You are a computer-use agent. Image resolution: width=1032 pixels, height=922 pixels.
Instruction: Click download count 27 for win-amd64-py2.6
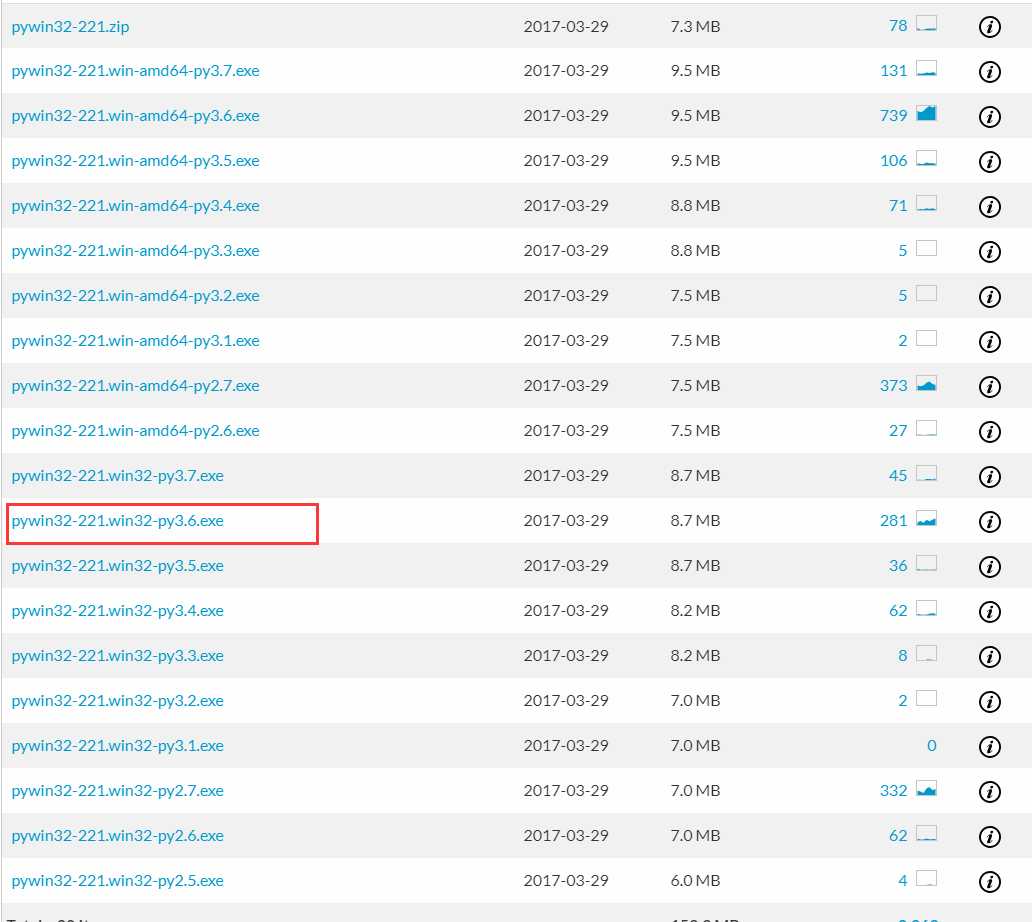click(898, 430)
